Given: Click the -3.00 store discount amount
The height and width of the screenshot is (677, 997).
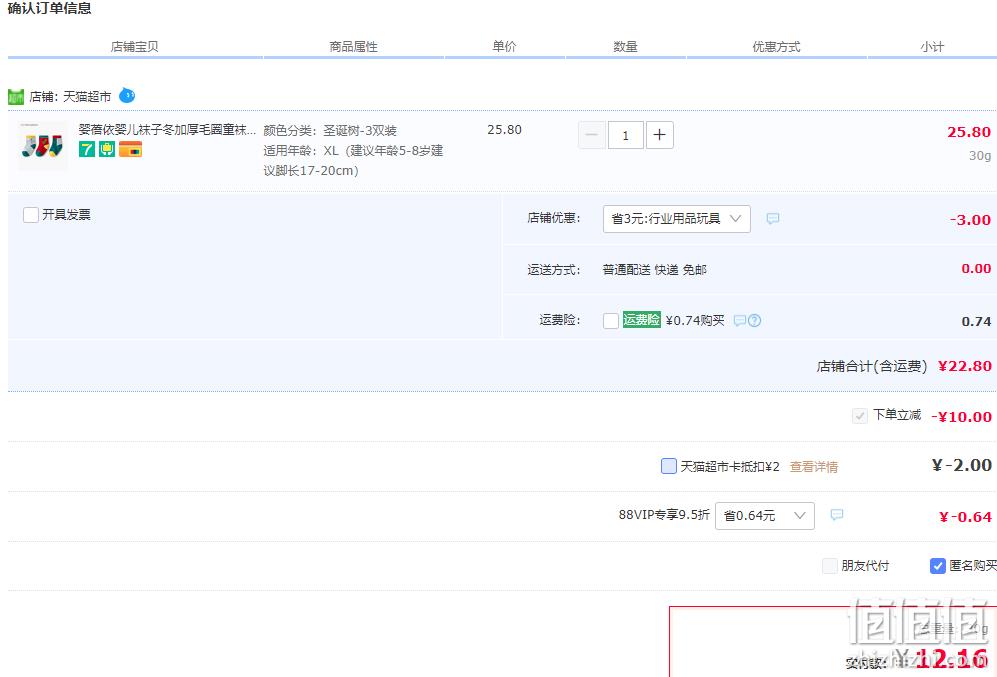Looking at the screenshot, I should coord(970,220).
